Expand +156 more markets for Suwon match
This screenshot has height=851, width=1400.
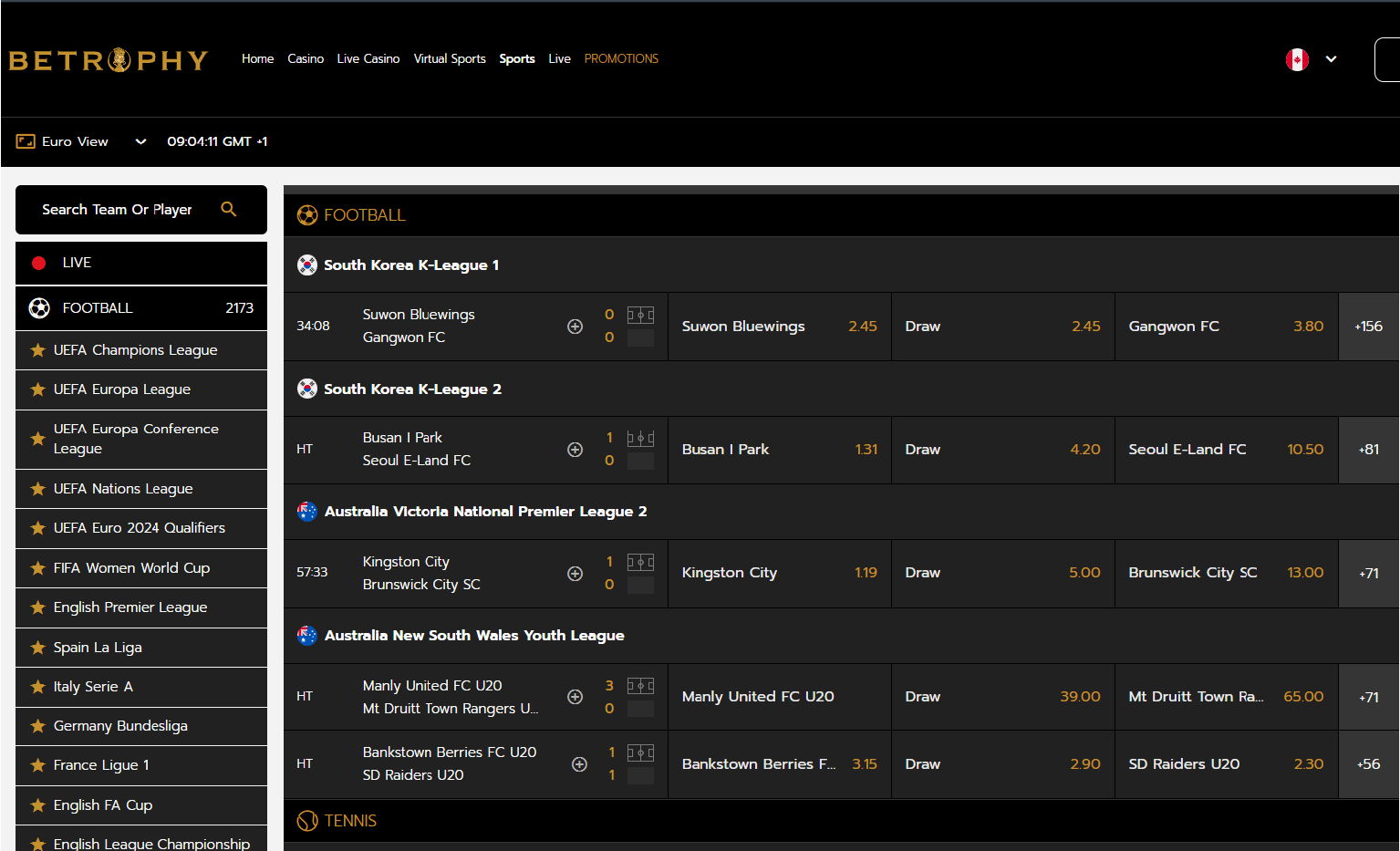click(1368, 327)
